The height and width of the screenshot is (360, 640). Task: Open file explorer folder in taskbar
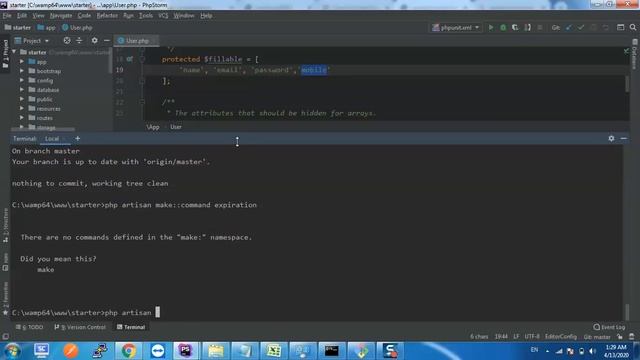(x=215, y=351)
